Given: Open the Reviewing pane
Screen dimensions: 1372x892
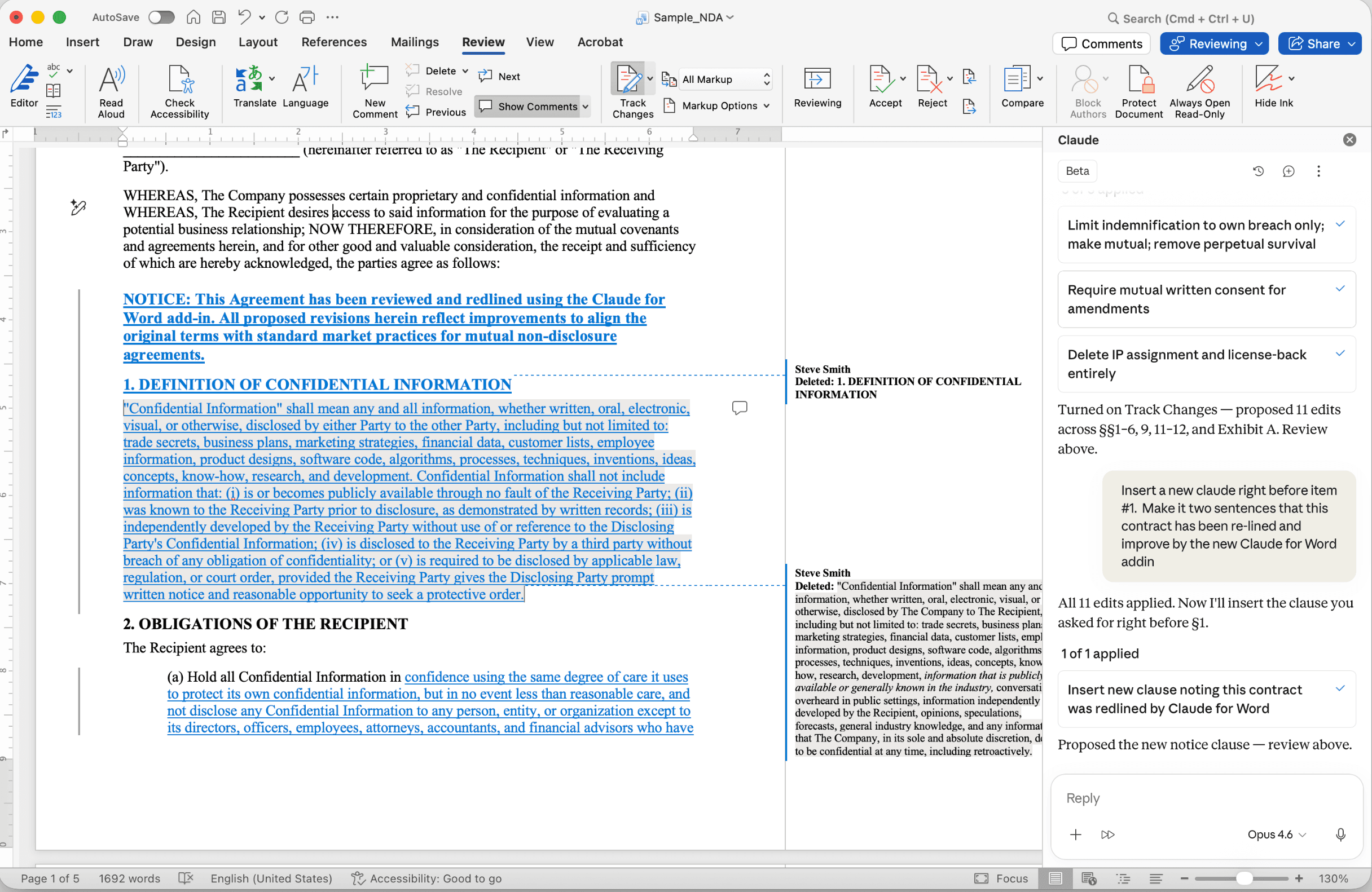Looking at the screenshot, I should (817, 86).
